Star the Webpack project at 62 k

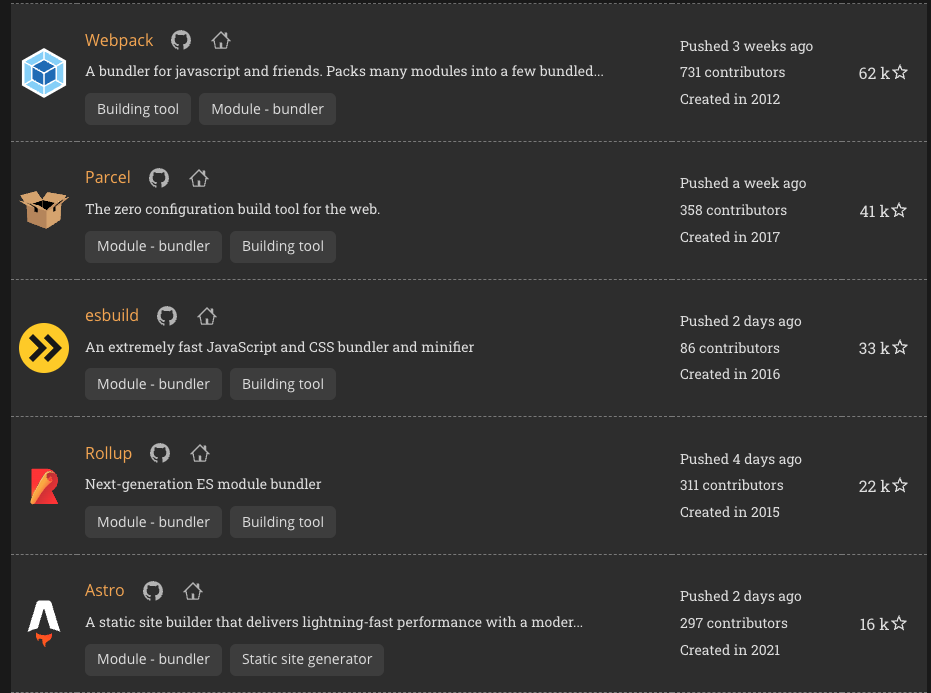click(900, 73)
